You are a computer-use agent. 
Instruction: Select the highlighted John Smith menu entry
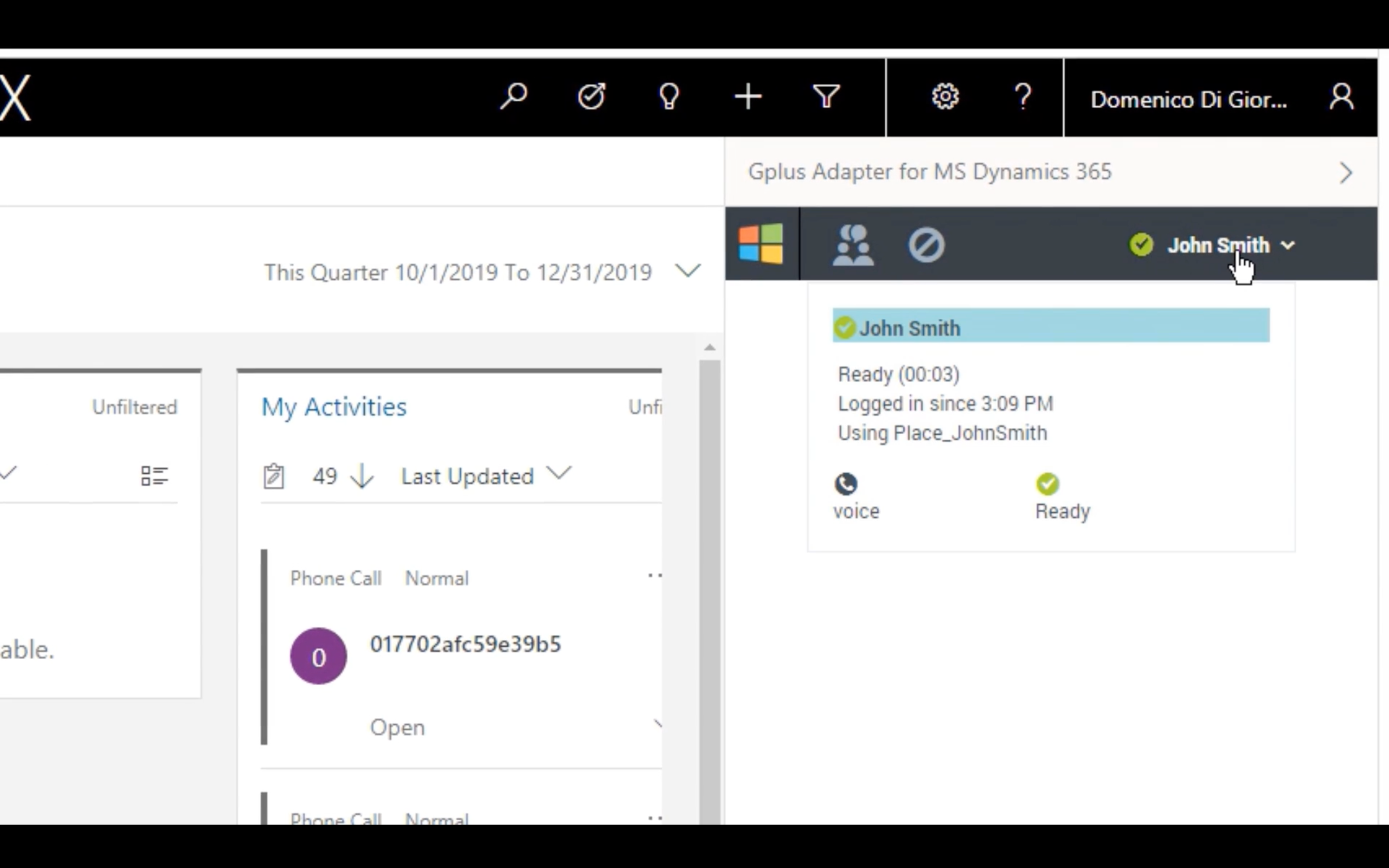[x=1051, y=325]
